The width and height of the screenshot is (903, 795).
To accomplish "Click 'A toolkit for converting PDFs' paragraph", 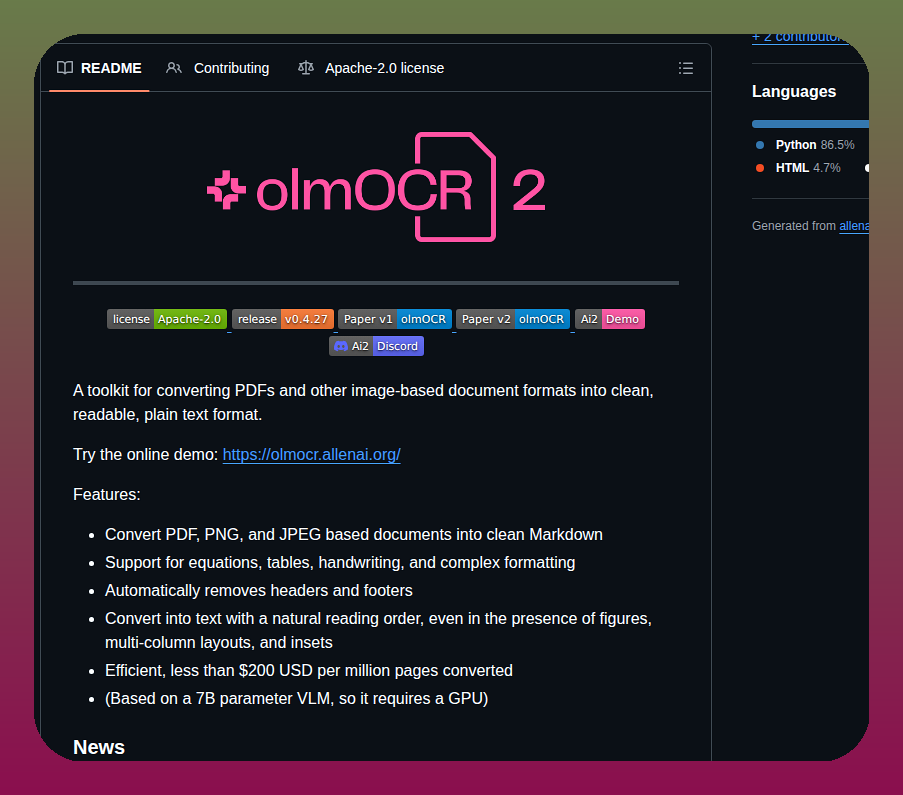I will point(363,402).
